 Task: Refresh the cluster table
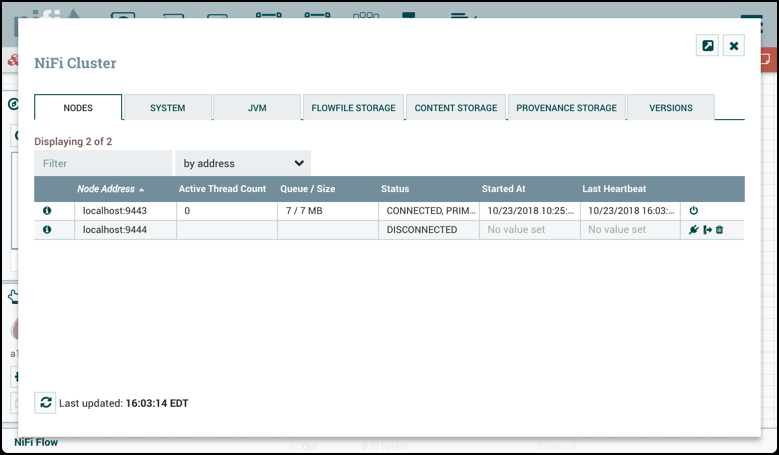(x=46, y=402)
